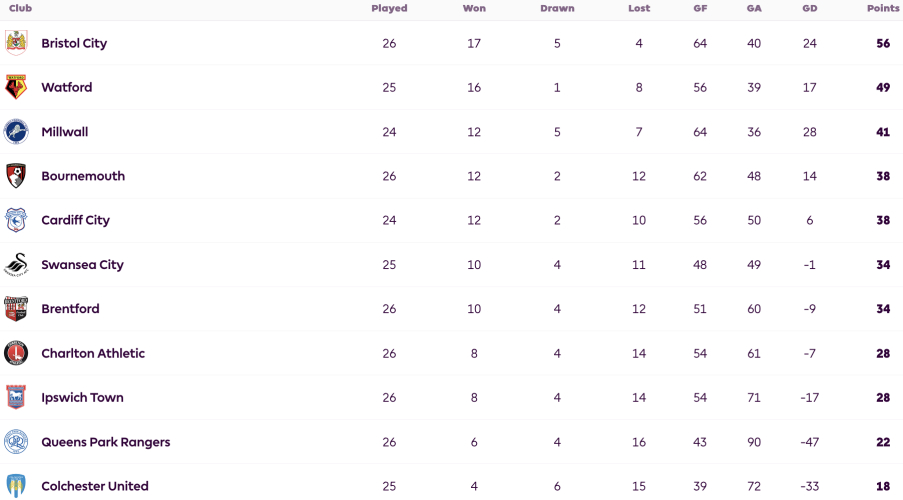Click the Watford club crest

[x=16, y=88]
